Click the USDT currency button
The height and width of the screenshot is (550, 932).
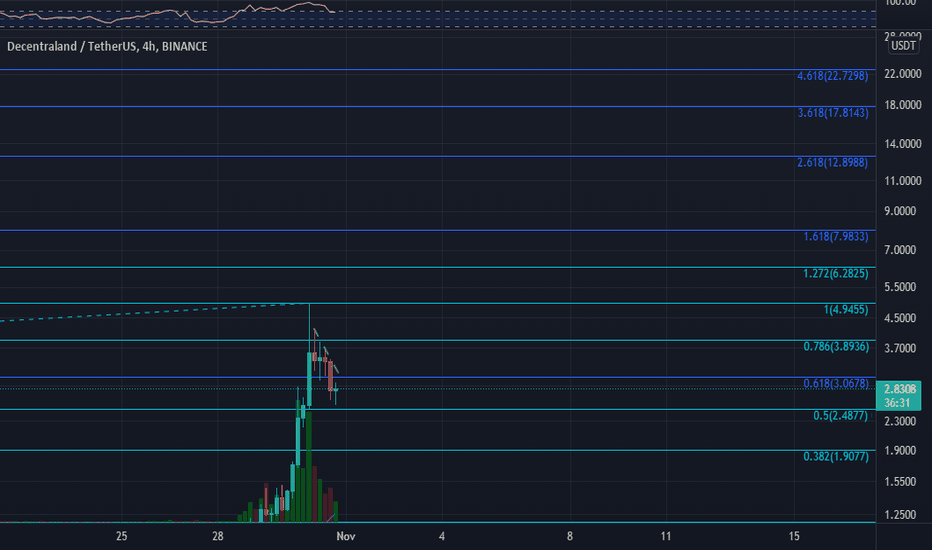point(903,46)
